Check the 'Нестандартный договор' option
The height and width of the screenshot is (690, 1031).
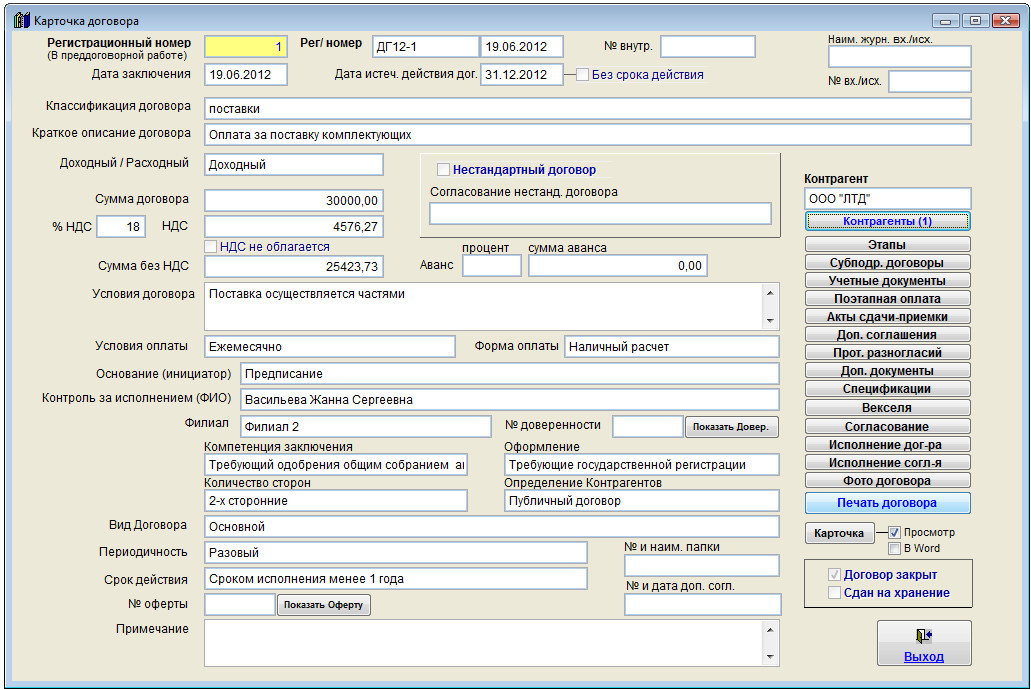pos(444,170)
